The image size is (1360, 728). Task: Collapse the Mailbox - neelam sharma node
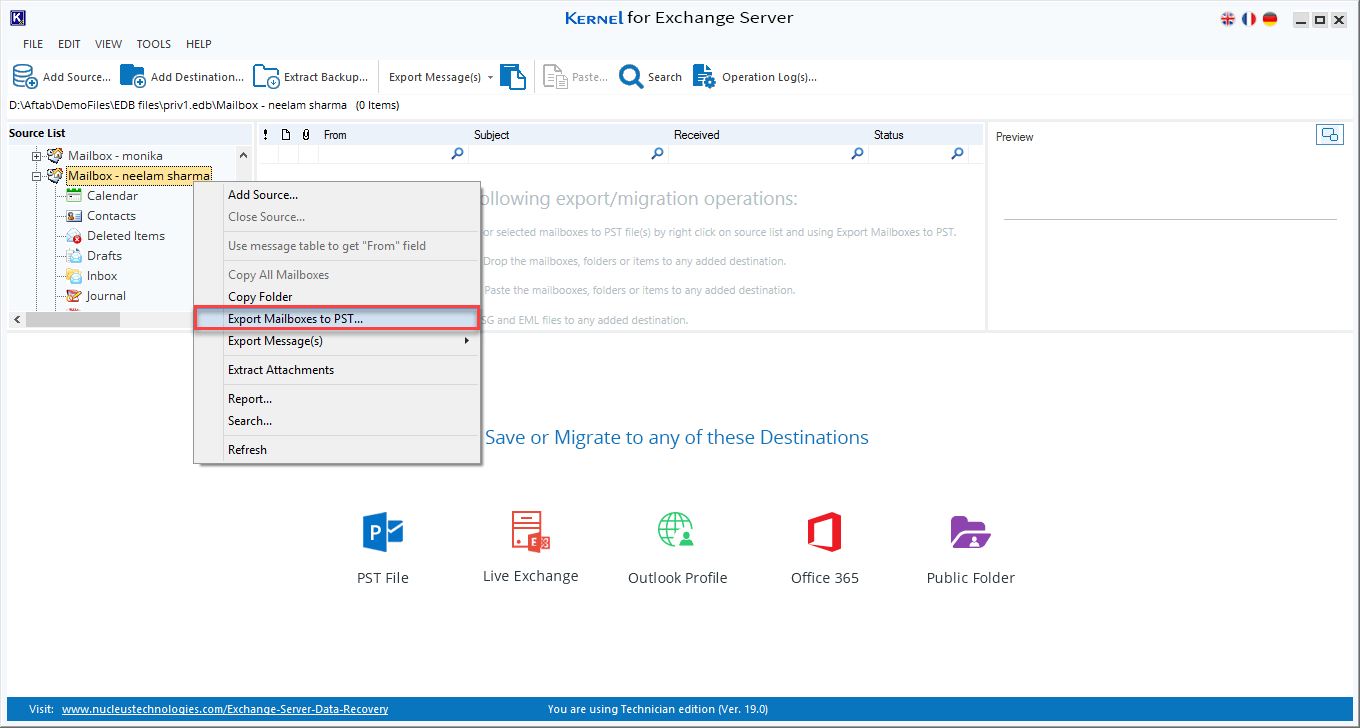coord(37,176)
